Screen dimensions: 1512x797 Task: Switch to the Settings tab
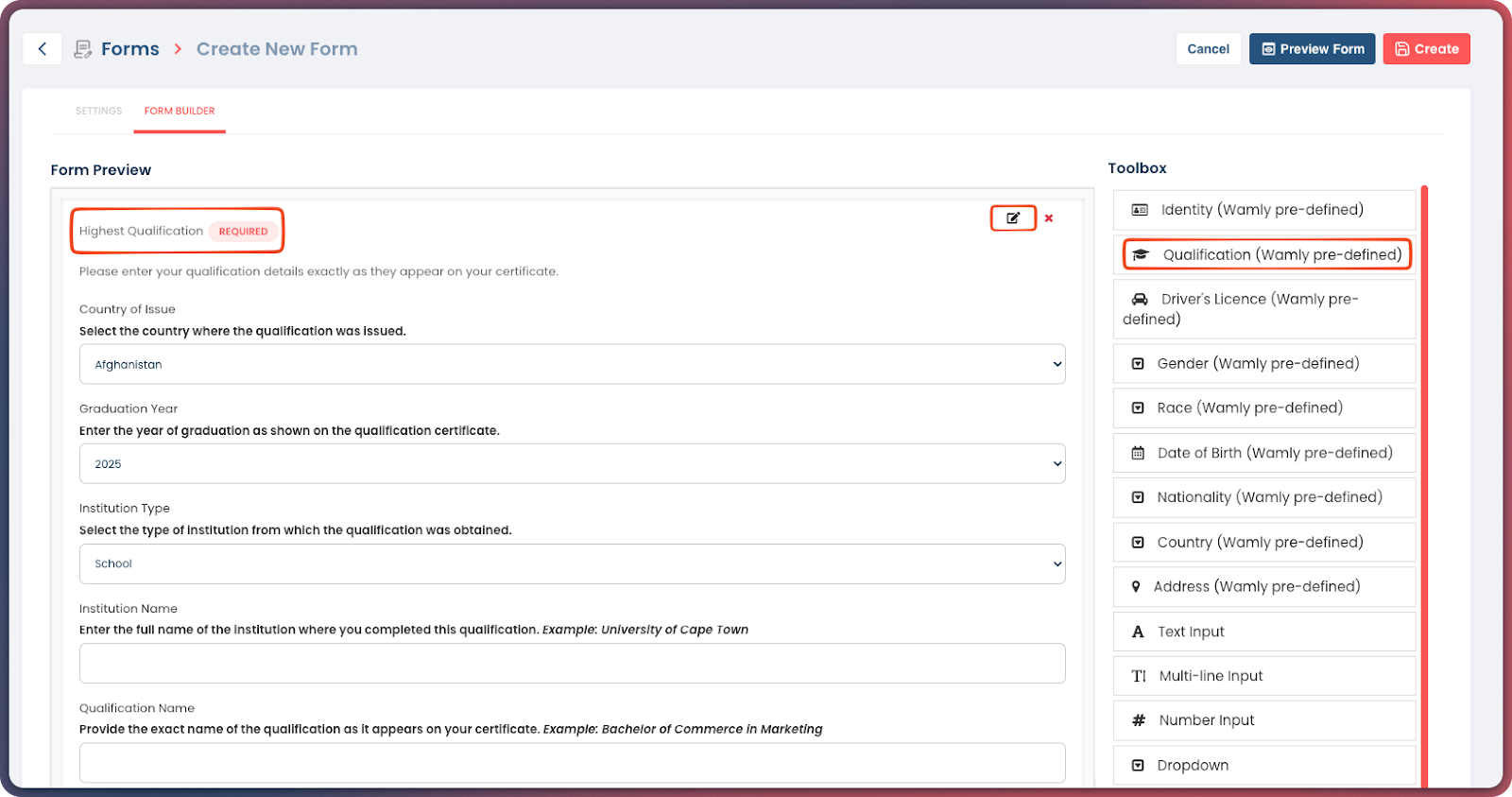[99, 112]
